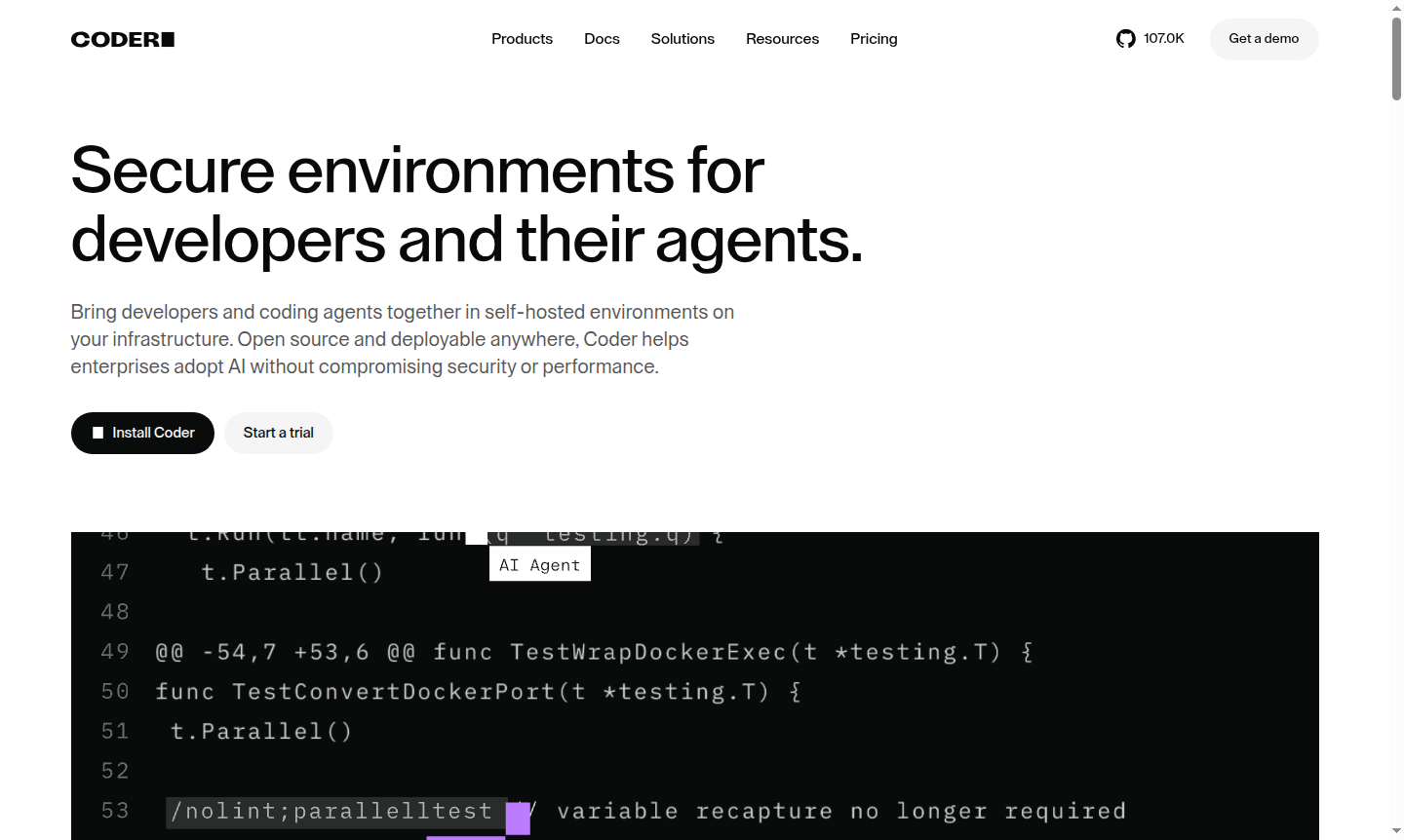Click the Start a trial button
The height and width of the screenshot is (840, 1404).
pyautogui.click(x=278, y=432)
